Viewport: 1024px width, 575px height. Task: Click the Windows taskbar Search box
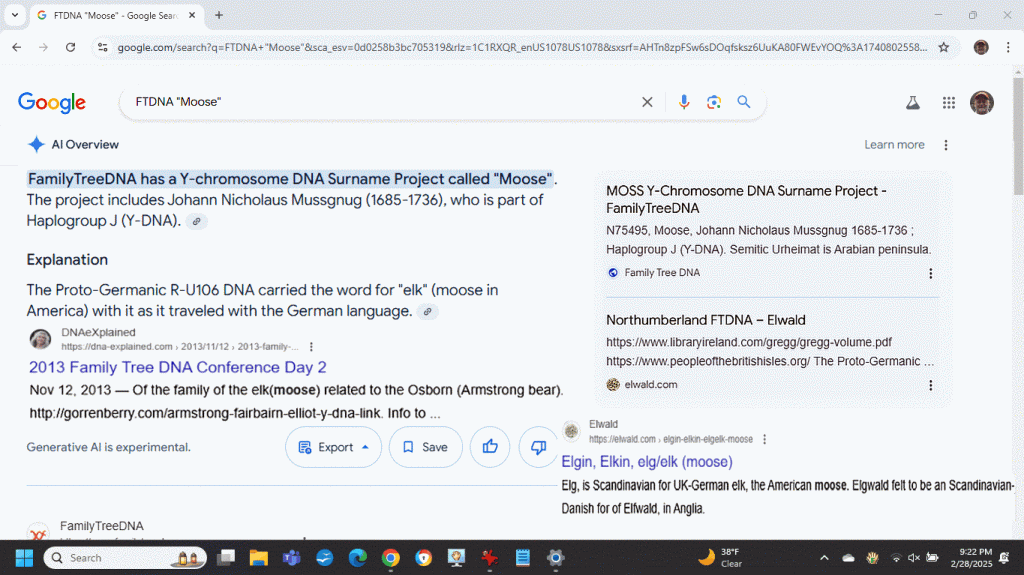pyautogui.click(x=125, y=557)
